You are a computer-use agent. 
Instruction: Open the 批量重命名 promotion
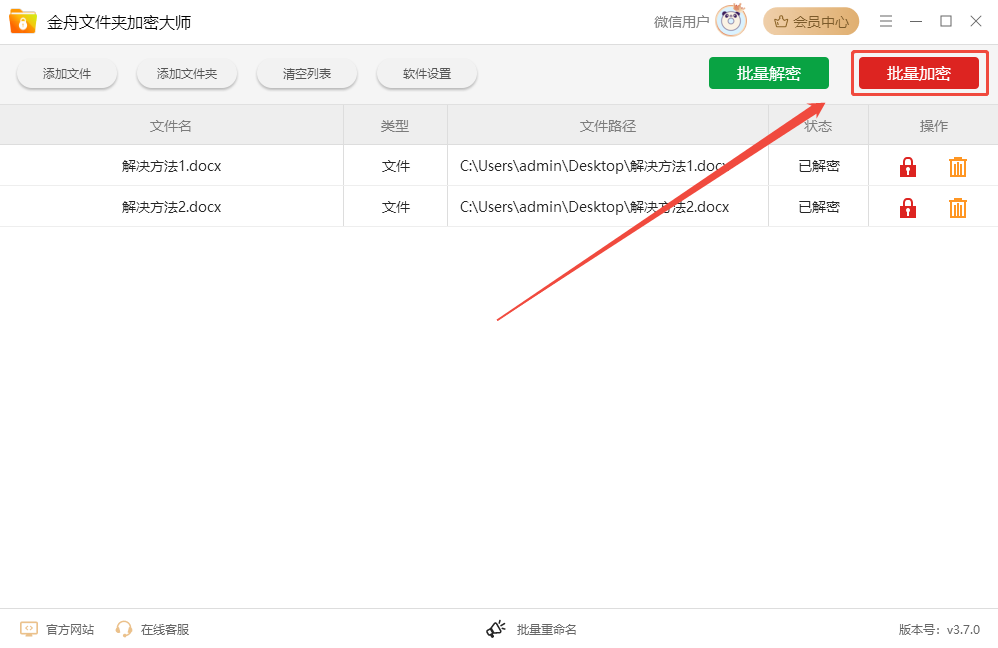click(x=531, y=630)
